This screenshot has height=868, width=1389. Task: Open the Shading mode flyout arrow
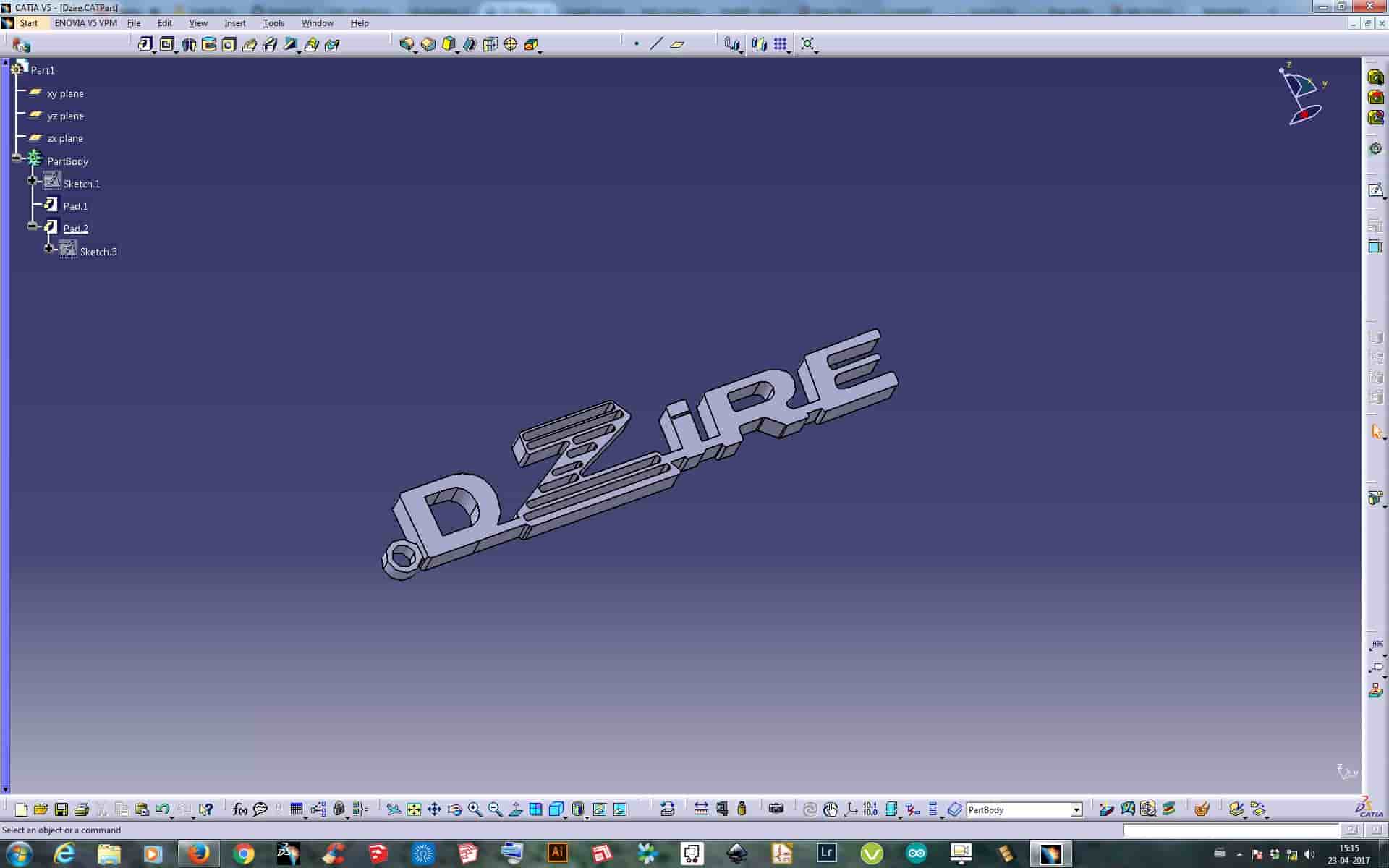(586, 817)
